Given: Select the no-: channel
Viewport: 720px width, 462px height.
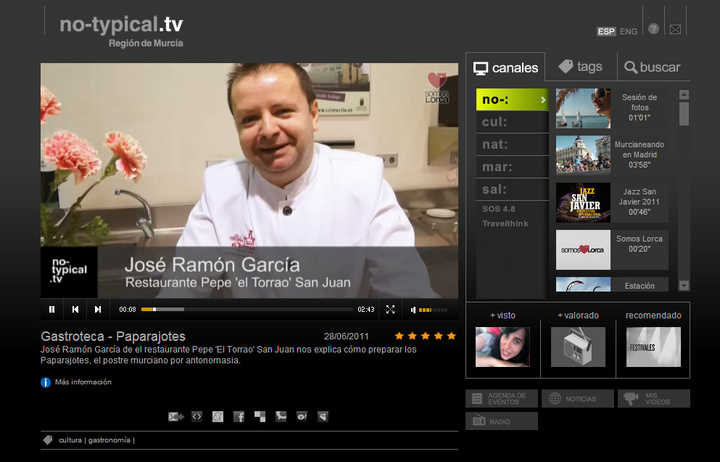Looking at the screenshot, I should pyautogui.click(x=512, y=100).
